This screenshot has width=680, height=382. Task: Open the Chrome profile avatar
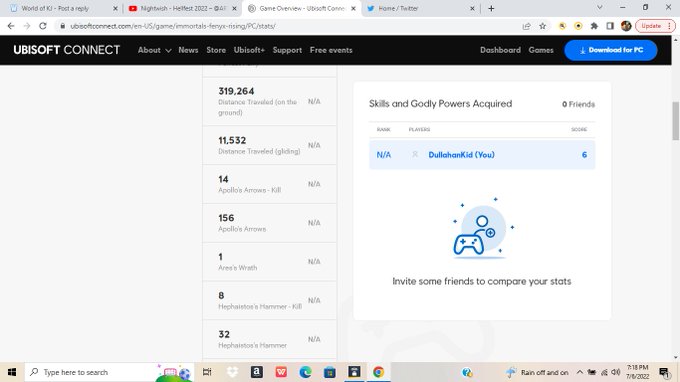click(626, 26)
